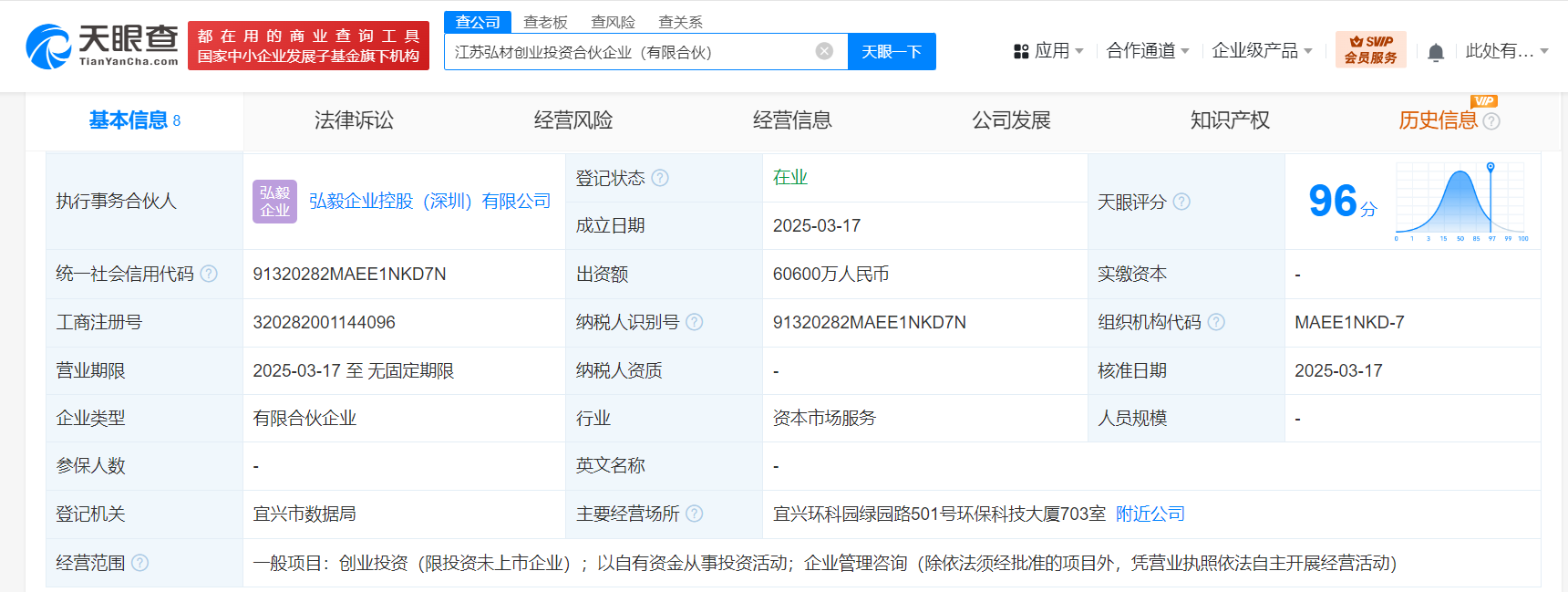This screenshot has width=1568, height=592.
Task: Select the registration number 320282001144096
Action: tap(324, 322)
